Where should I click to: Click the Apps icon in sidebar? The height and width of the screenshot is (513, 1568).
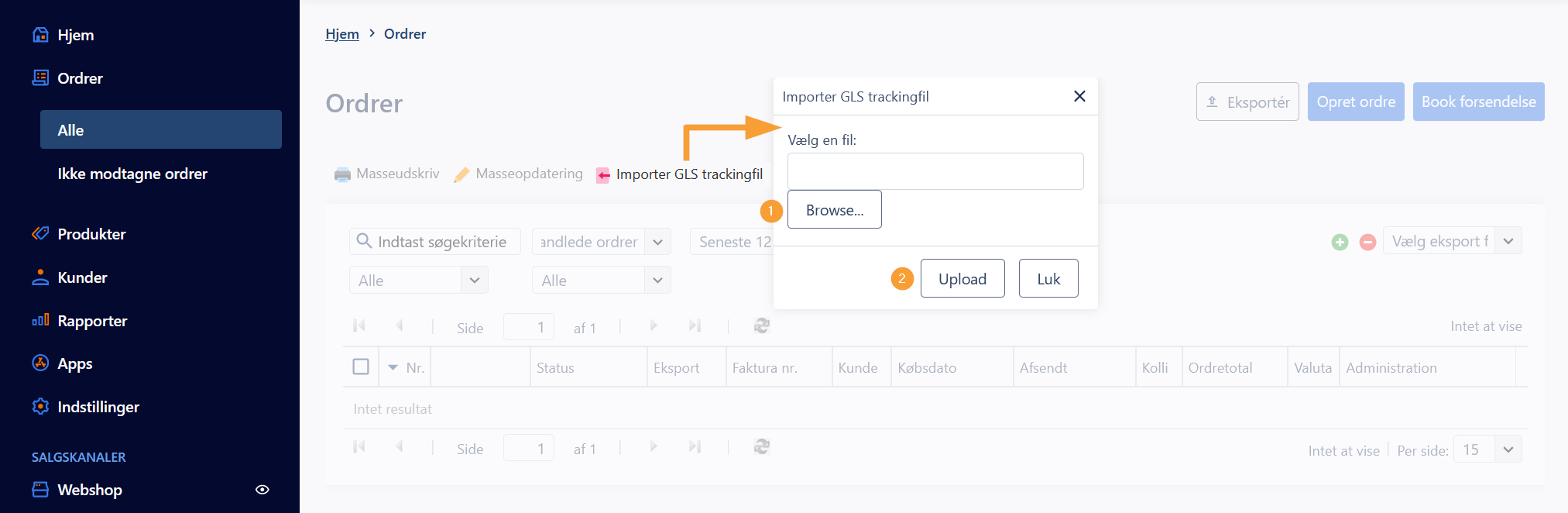(40, 363)
